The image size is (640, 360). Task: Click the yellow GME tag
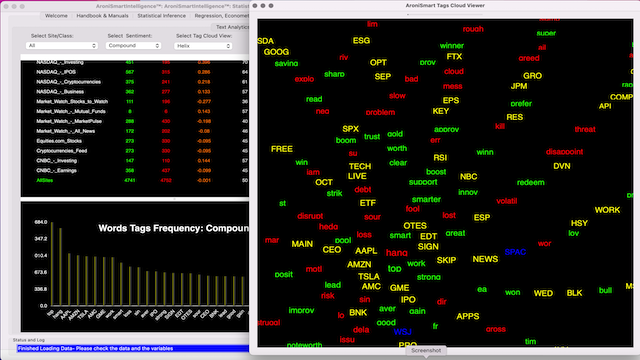(399, 288)
